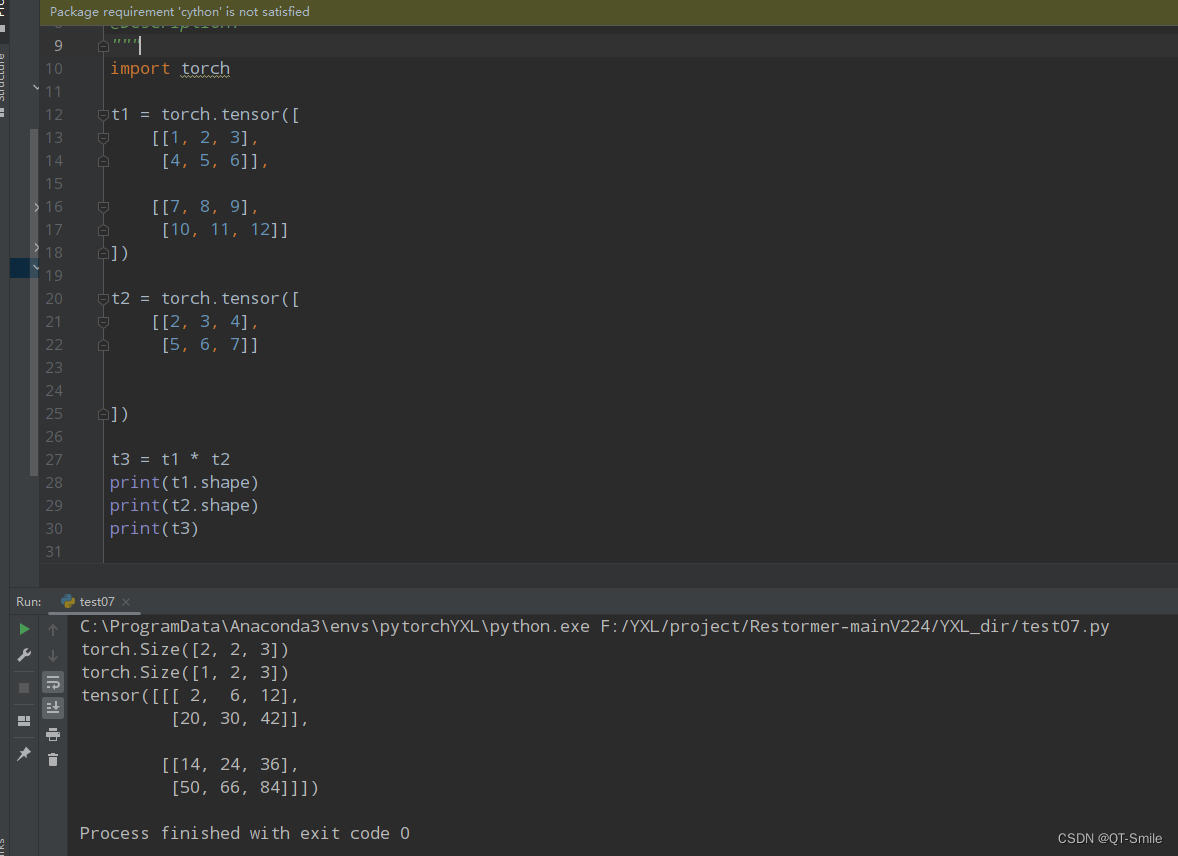Image resolution: width=1178 pixels, height=856 pixels.
Task: Collapse the code fold at line 12
Action: click(x=101, y=114)
